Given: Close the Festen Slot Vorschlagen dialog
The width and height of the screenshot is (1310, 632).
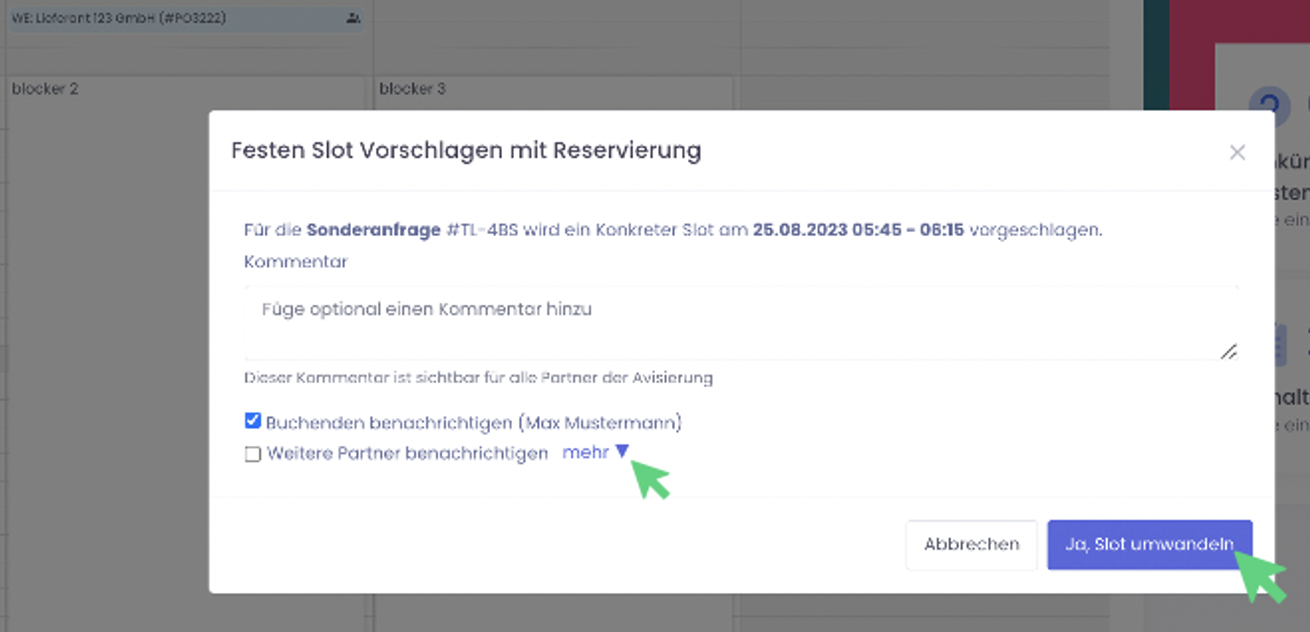Looking at the screenshot, I should point(1237,152).
